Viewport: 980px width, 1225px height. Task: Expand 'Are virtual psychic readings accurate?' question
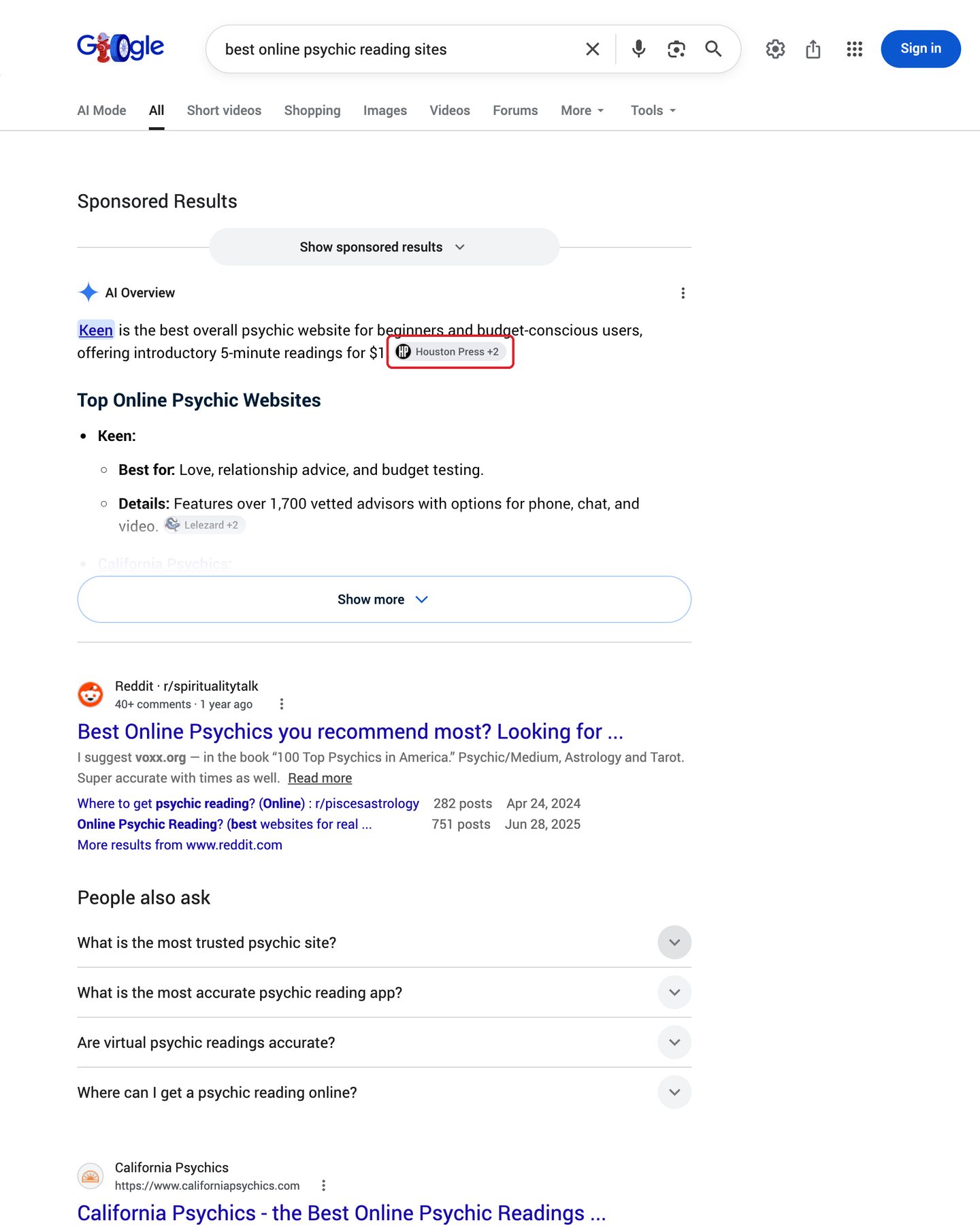point(385,1043)
